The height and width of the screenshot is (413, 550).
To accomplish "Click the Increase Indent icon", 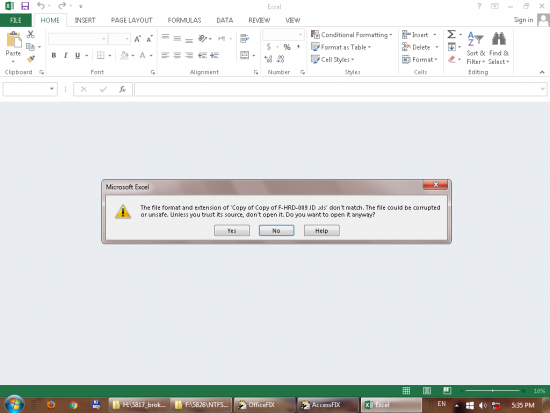I will 214,55.
